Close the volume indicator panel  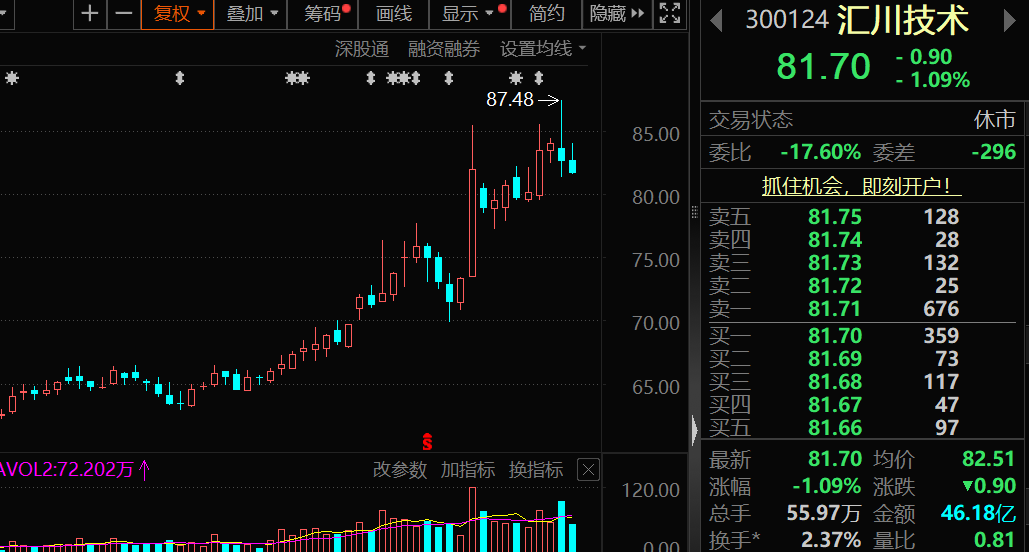pyautogui.click(x=588, y=470)
